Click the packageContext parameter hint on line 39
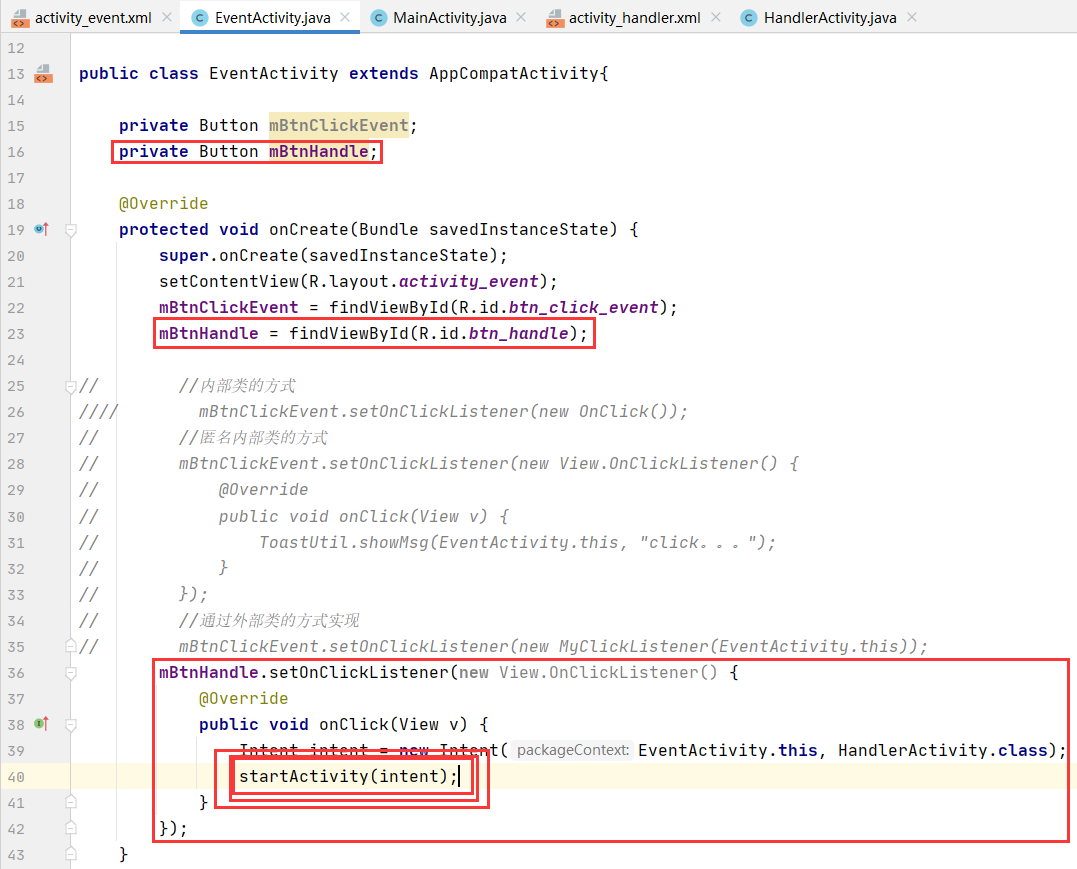This screenshot has height=869, width=1077. [x=573, y=750]
